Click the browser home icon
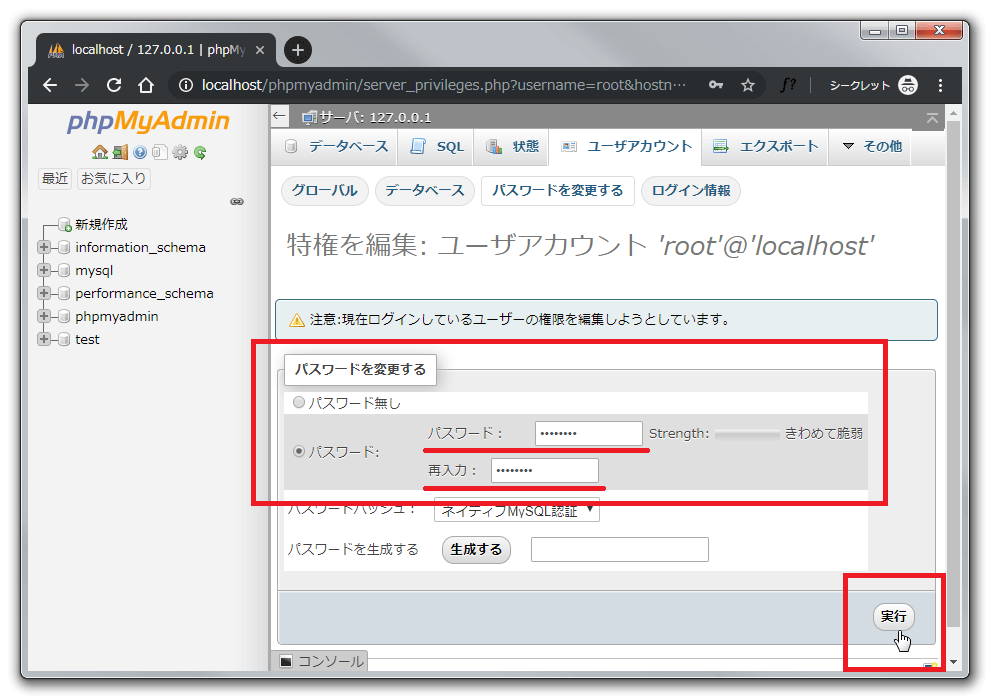Screen dimensions: 990x699 (146, 85)
